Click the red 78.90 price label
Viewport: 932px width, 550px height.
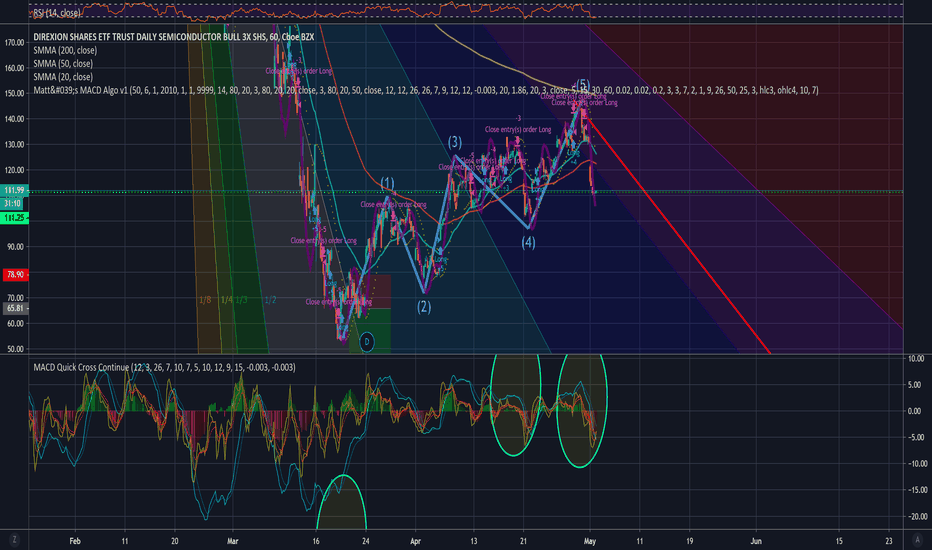coord(14,275)
